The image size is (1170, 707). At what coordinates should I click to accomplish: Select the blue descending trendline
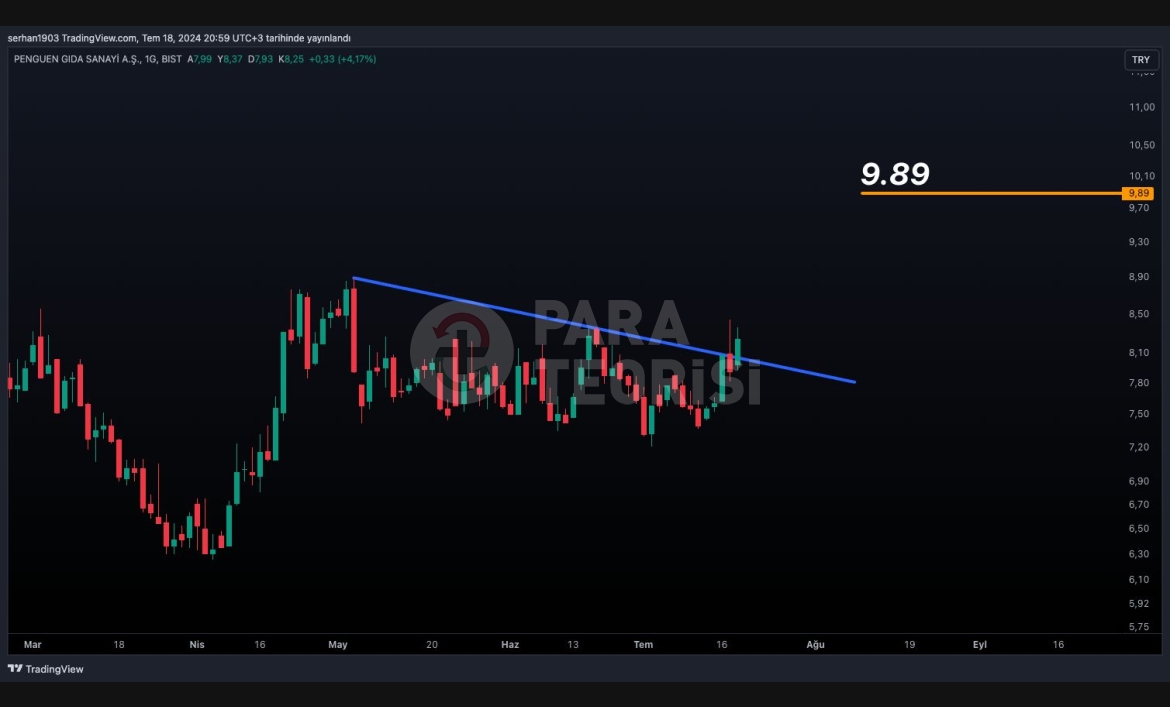click(604, 330)
